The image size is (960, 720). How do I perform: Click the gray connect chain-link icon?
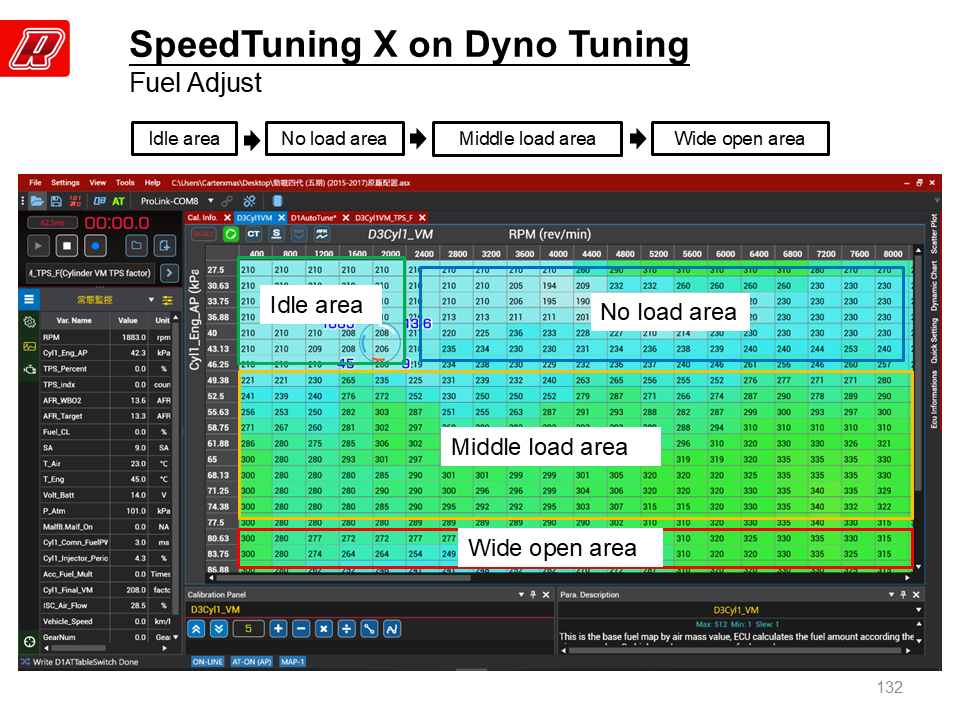(227, 201)
